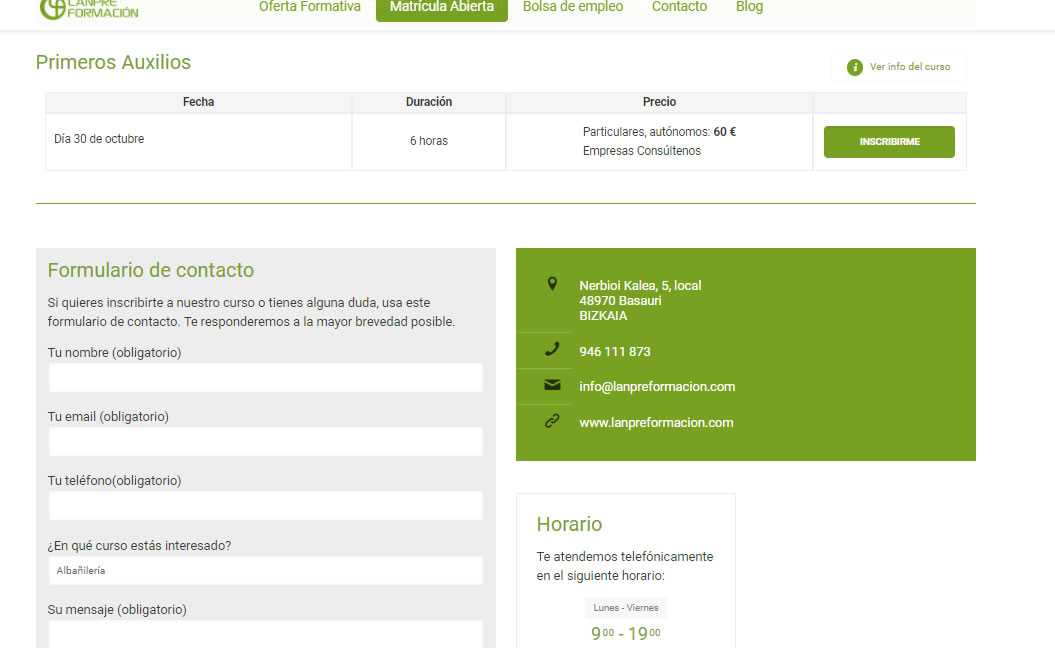This screenshot has height=648, width=1055.
Task: Click the Fecha column header
Action: pos(198,102)
